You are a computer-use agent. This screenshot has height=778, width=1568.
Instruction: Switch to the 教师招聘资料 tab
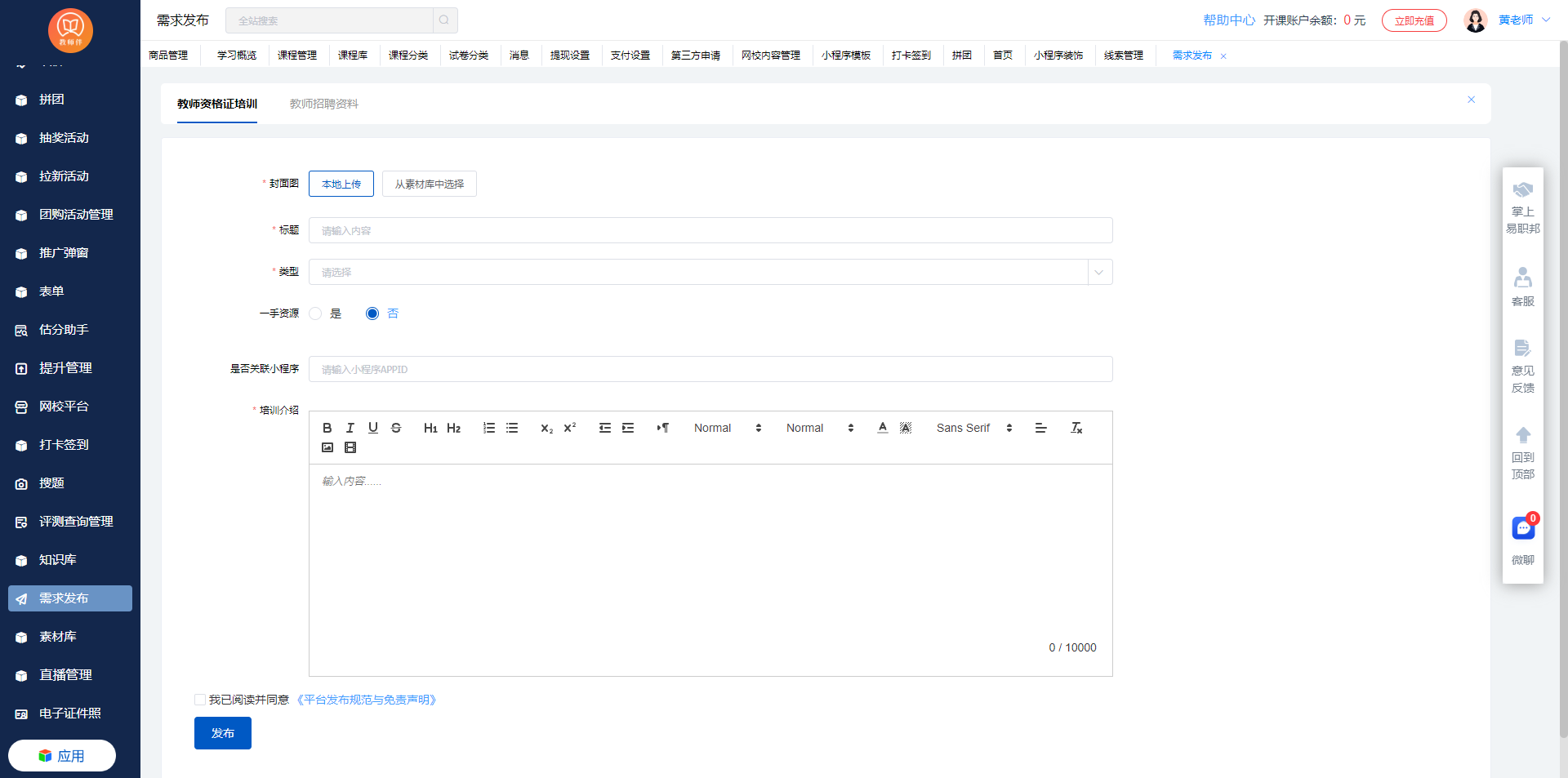point(323,104)
